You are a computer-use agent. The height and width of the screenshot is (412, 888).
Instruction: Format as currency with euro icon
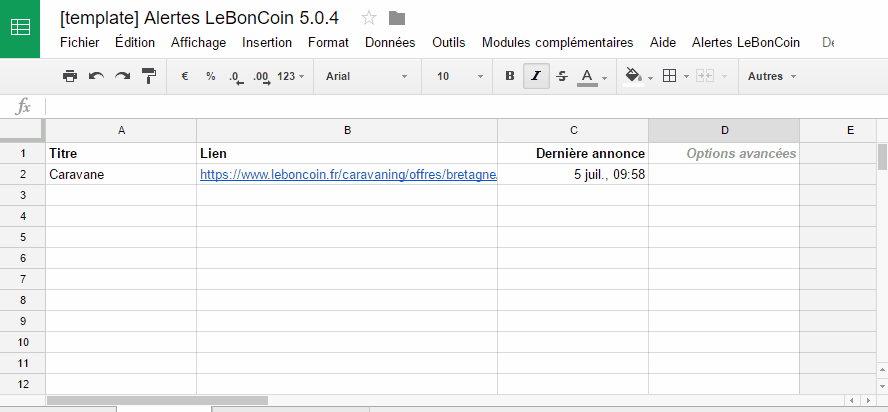click(x=185, y=76)
